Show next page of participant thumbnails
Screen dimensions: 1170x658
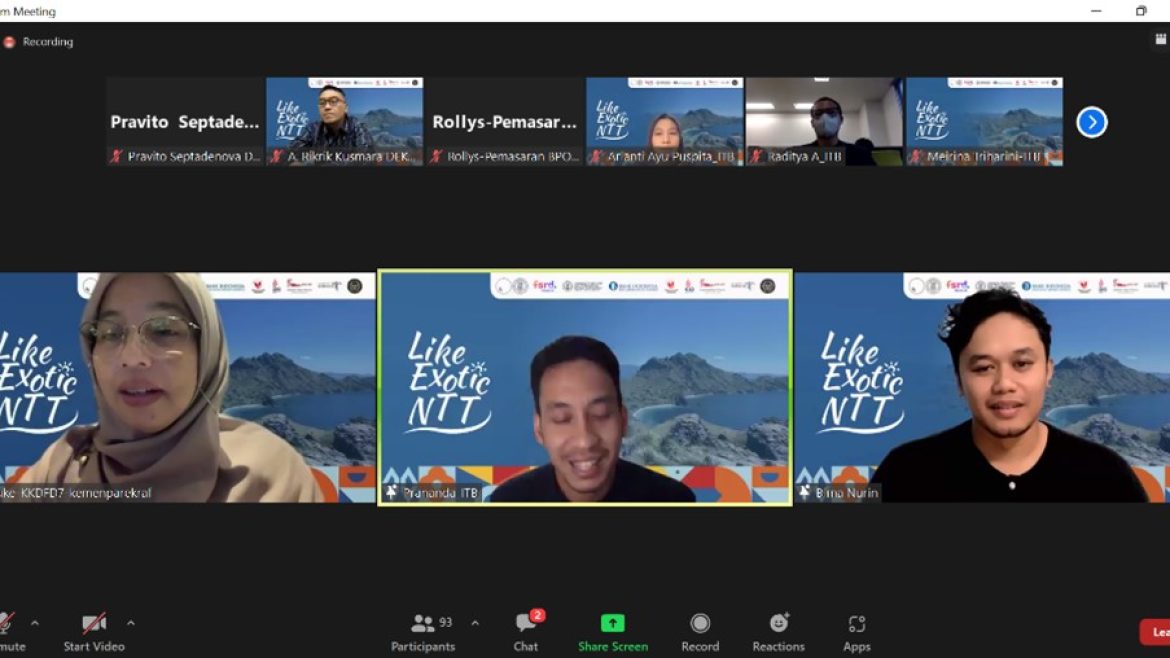pyautogui.click(x=1092, y=122)
